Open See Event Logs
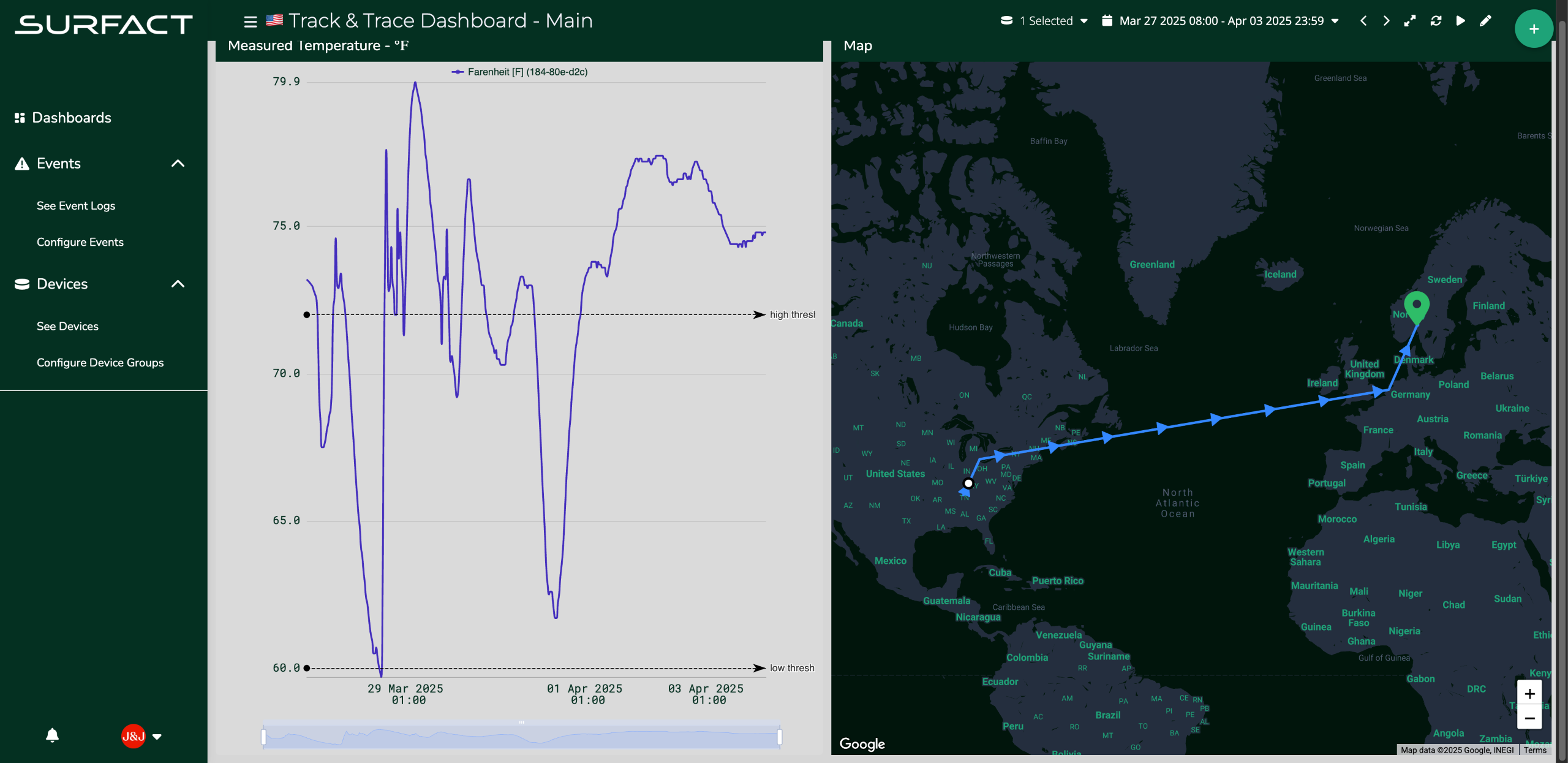Viewport: 1568px width, 763px height. [76, 206]
